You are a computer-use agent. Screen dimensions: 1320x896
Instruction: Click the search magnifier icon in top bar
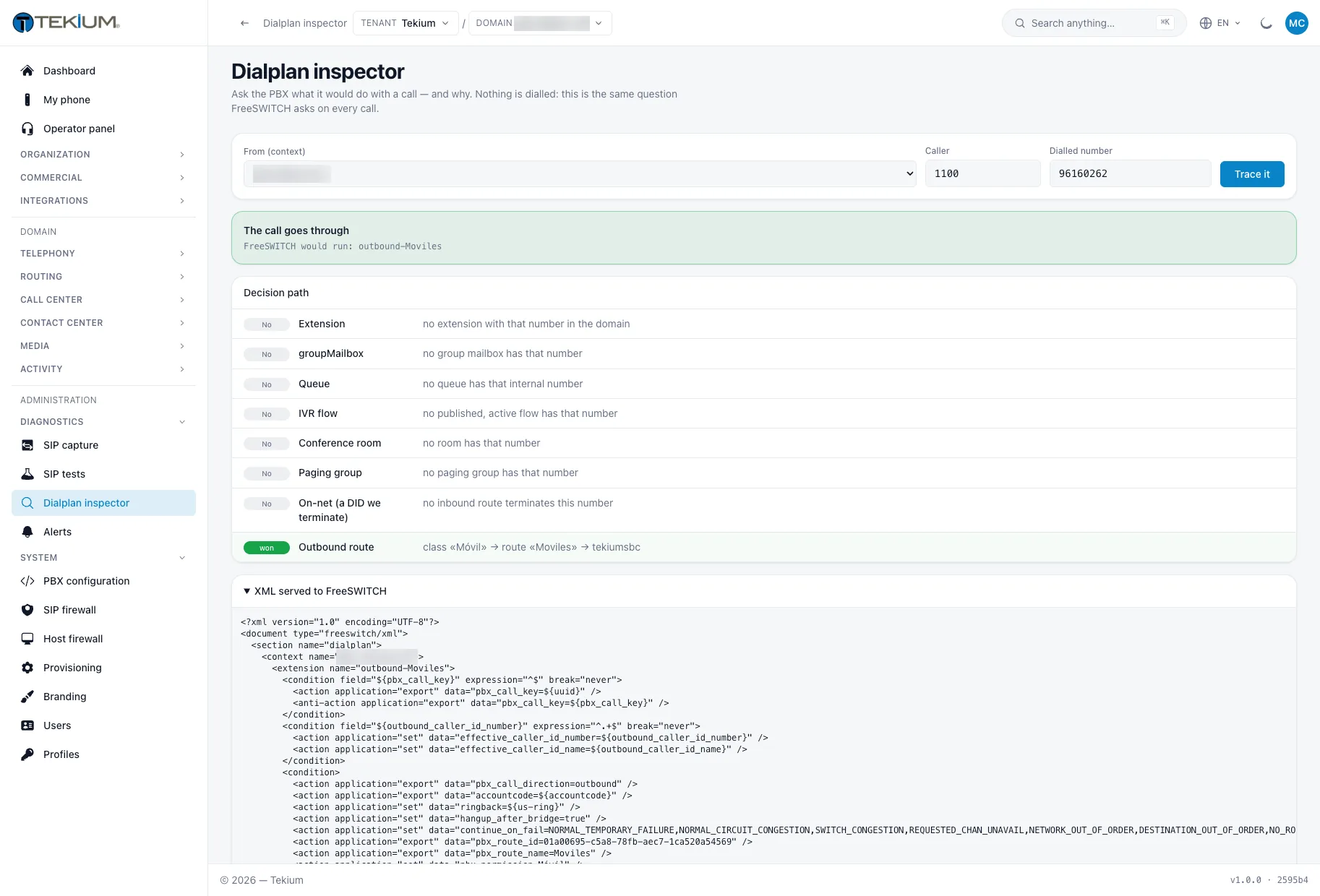[x=1020, y=23]
